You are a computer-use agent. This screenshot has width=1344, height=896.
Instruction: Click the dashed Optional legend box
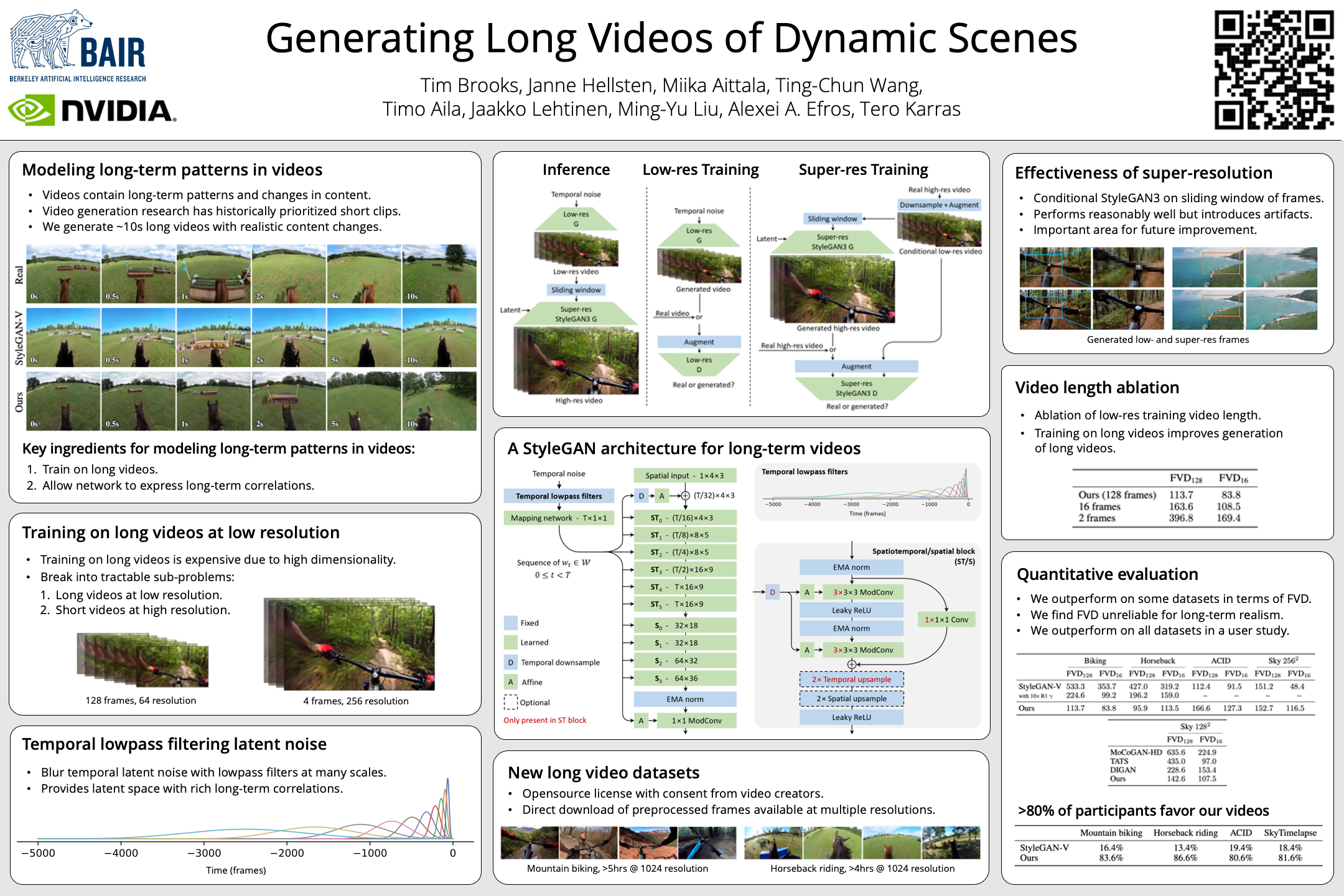[510, 702]
